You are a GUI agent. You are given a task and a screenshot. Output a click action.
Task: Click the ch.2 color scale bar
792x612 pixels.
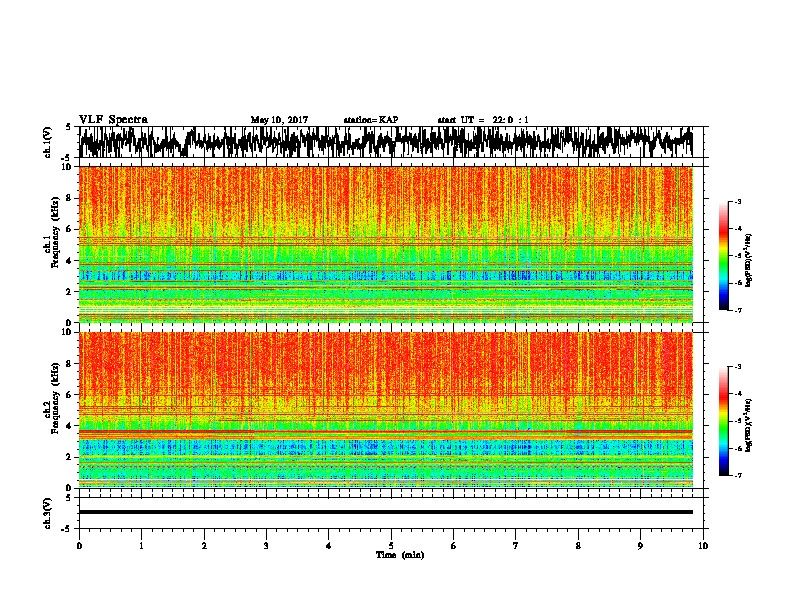pos(723,421)
